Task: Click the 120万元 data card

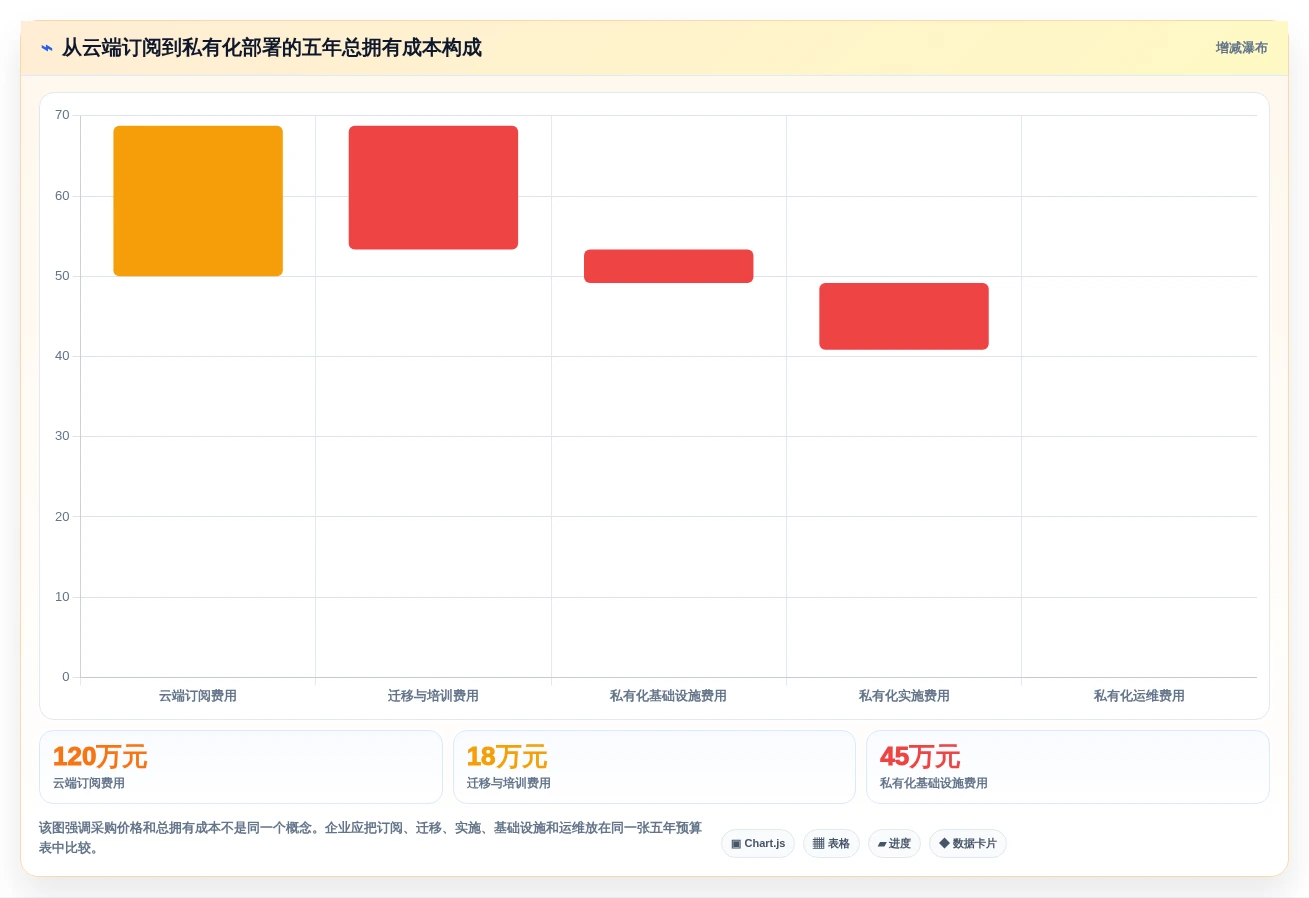Action: click(241, 767)
